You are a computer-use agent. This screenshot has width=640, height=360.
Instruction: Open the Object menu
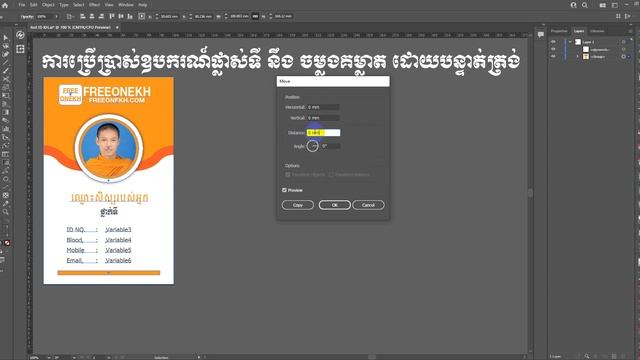pos(48,5)
